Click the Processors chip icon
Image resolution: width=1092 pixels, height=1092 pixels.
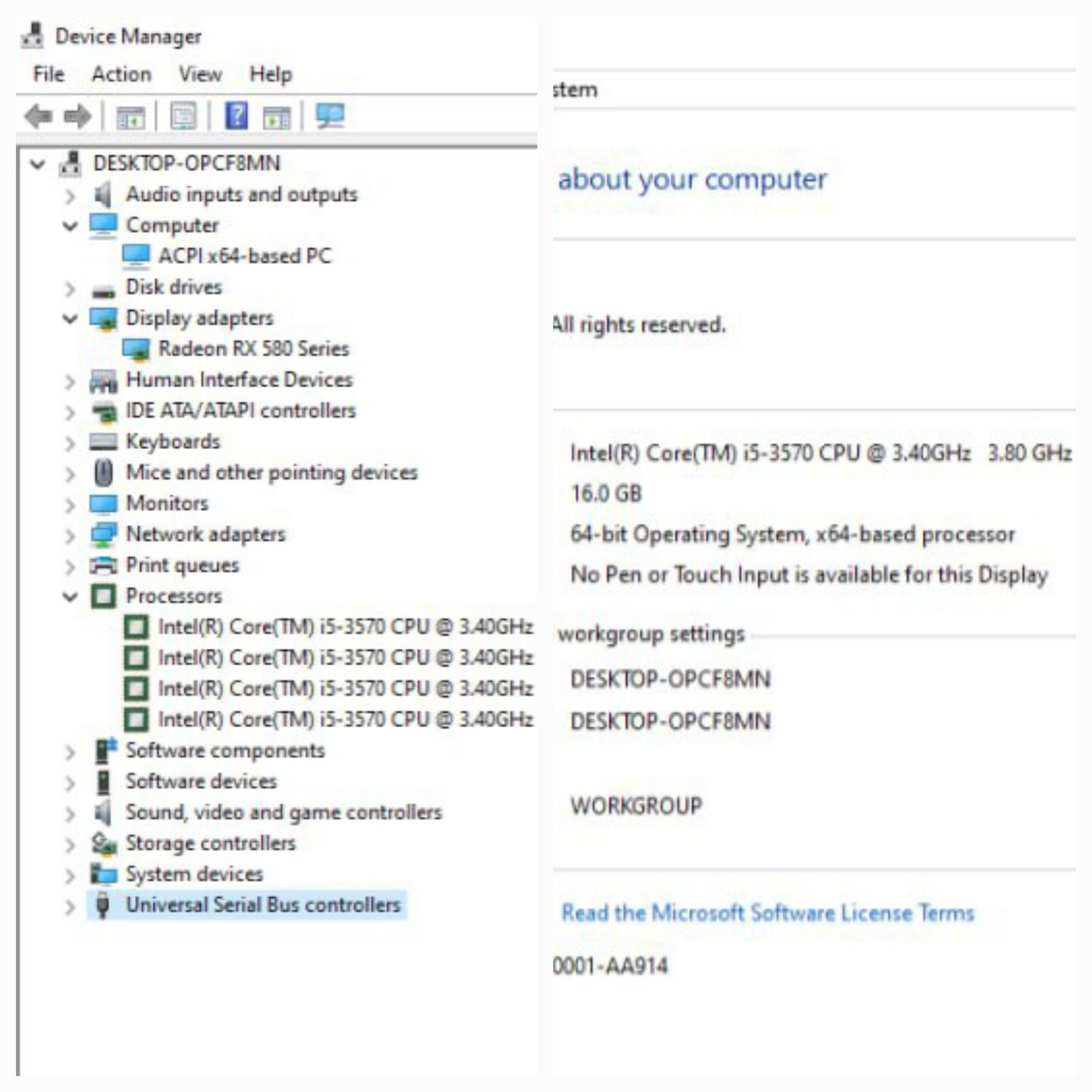tap(103, 596)
